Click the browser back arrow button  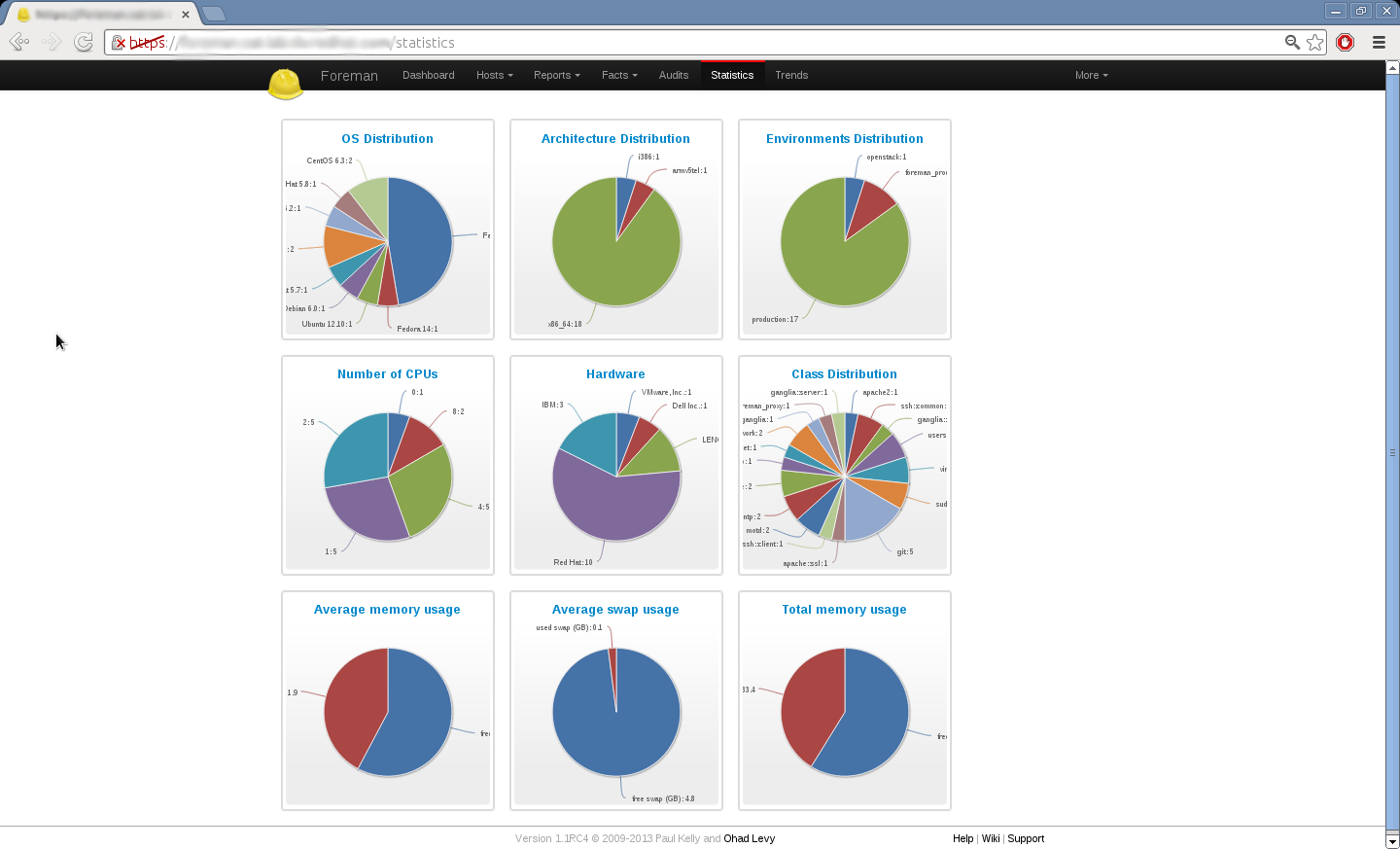tap(18, 42)
